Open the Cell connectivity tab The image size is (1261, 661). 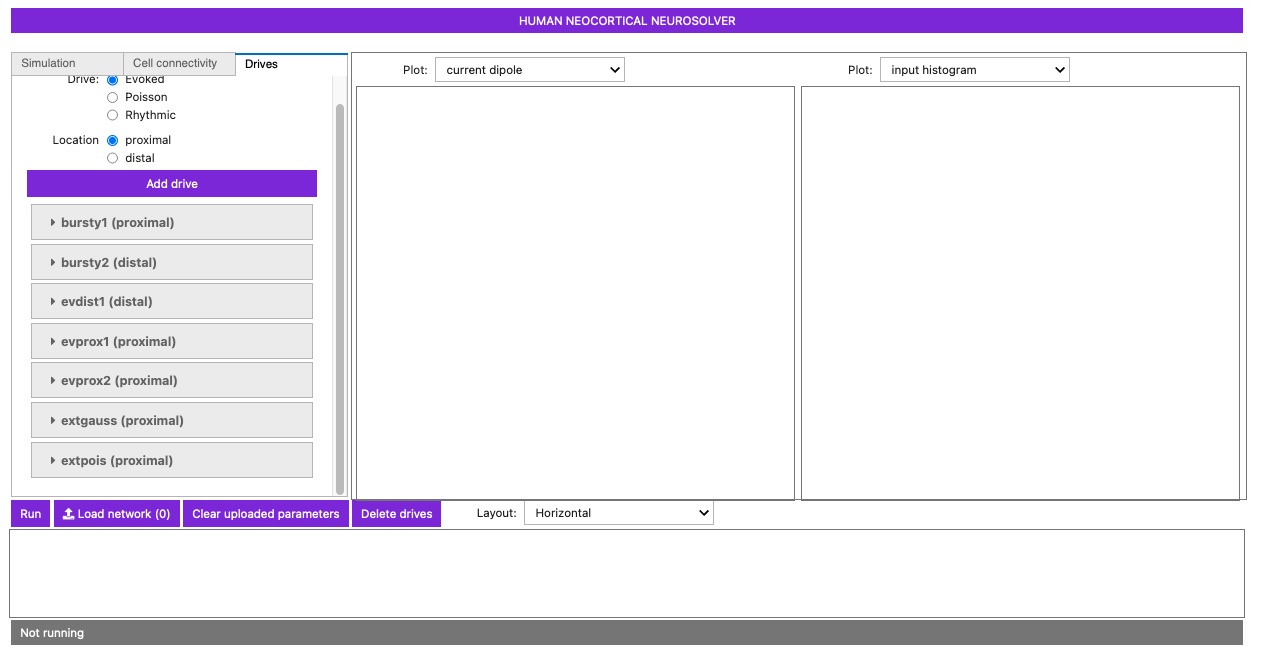[179, 63]
